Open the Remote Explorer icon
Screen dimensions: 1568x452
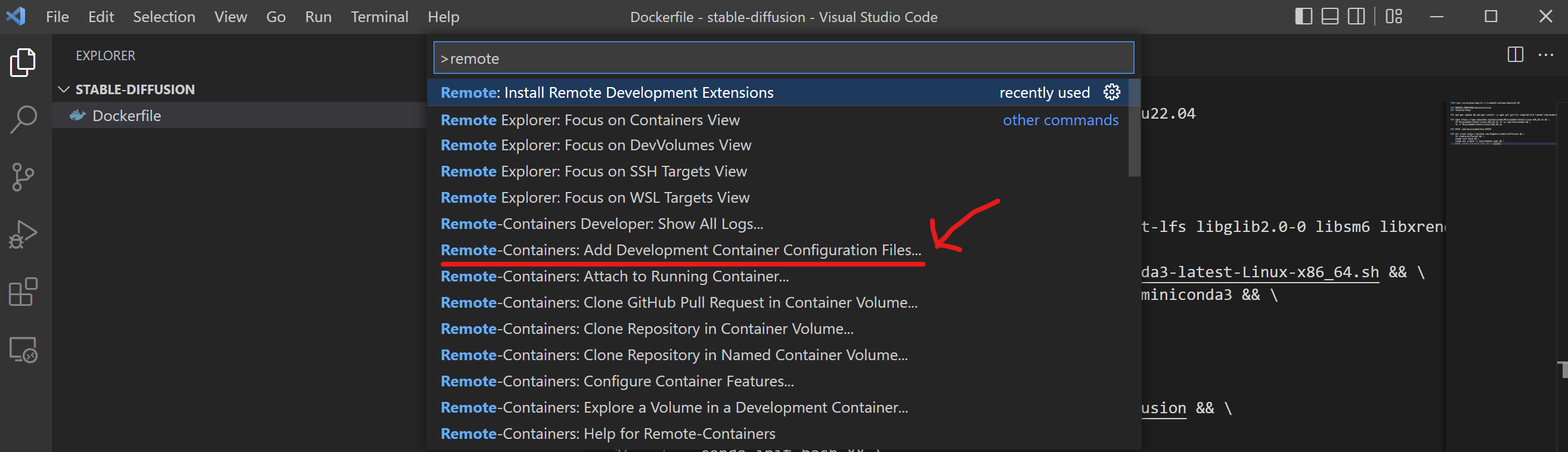click(23, 349)
